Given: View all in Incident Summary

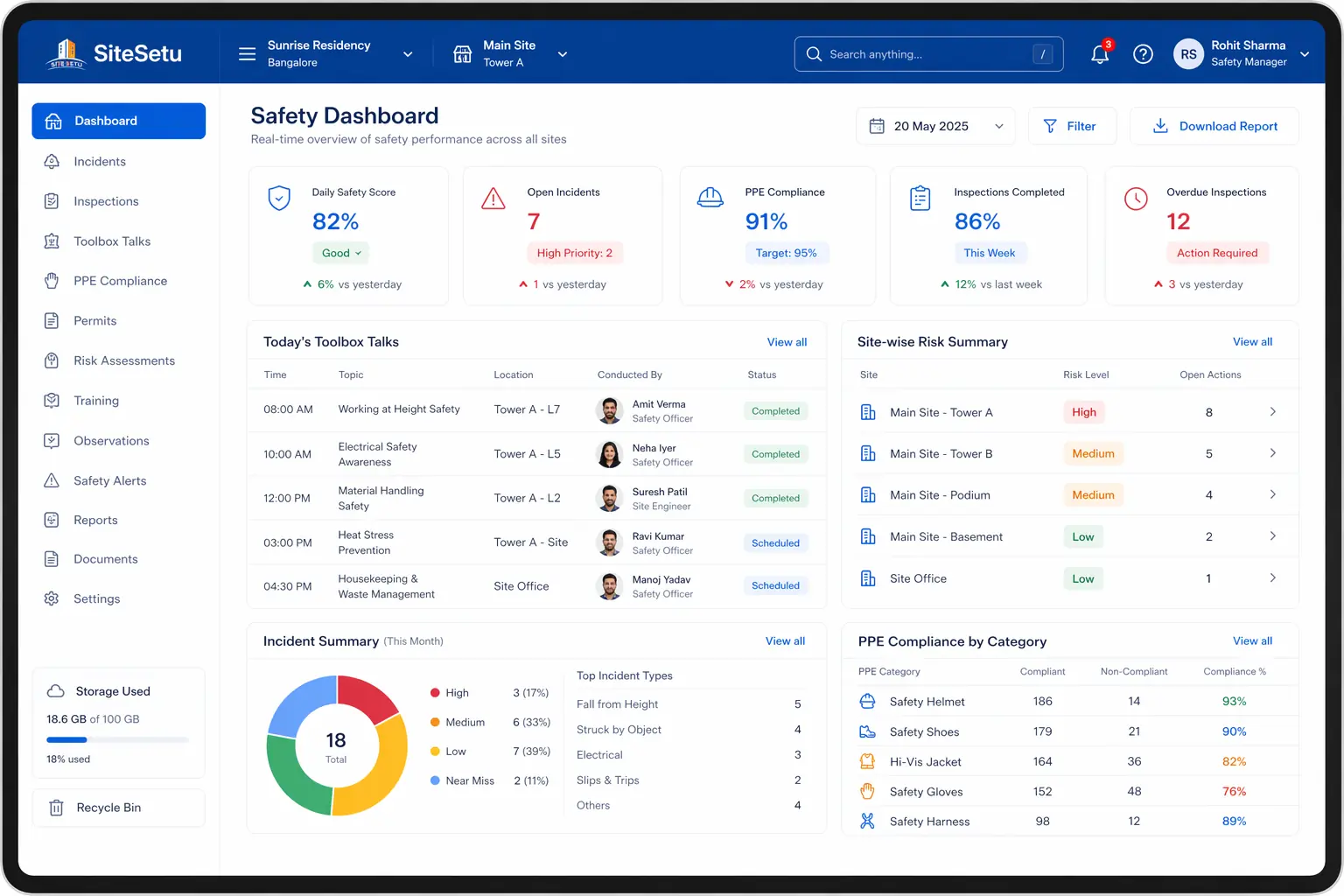Looking at the screenshot, I should pyautogui.click(x=785, y=641).
